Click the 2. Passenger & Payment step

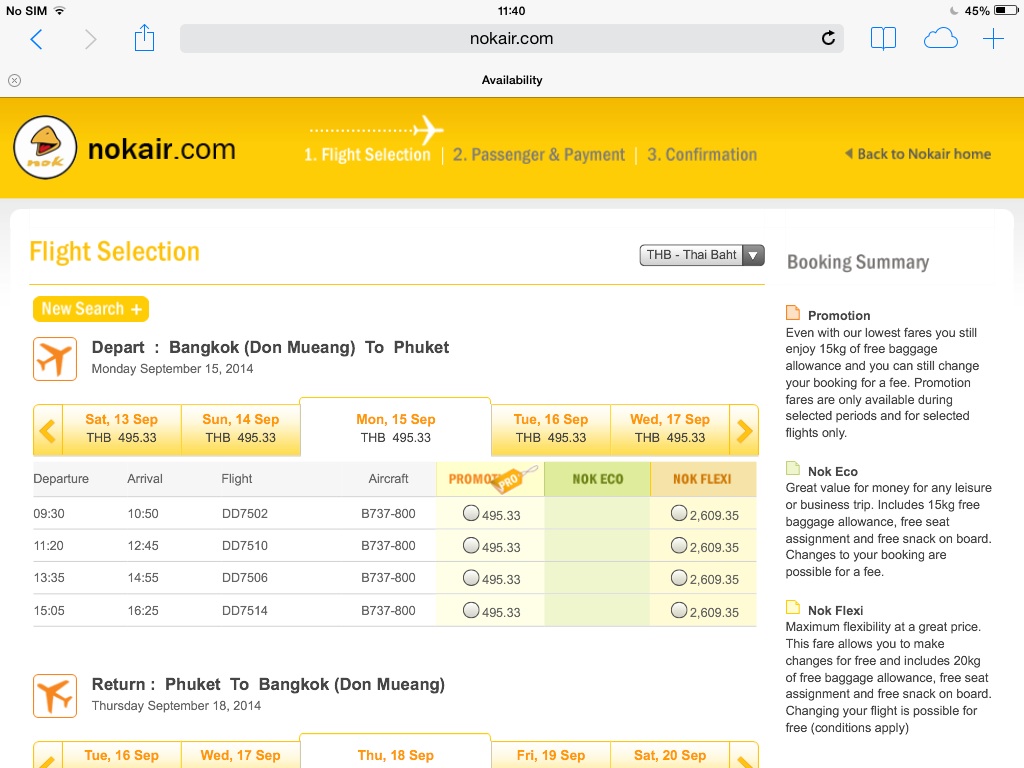539,155
